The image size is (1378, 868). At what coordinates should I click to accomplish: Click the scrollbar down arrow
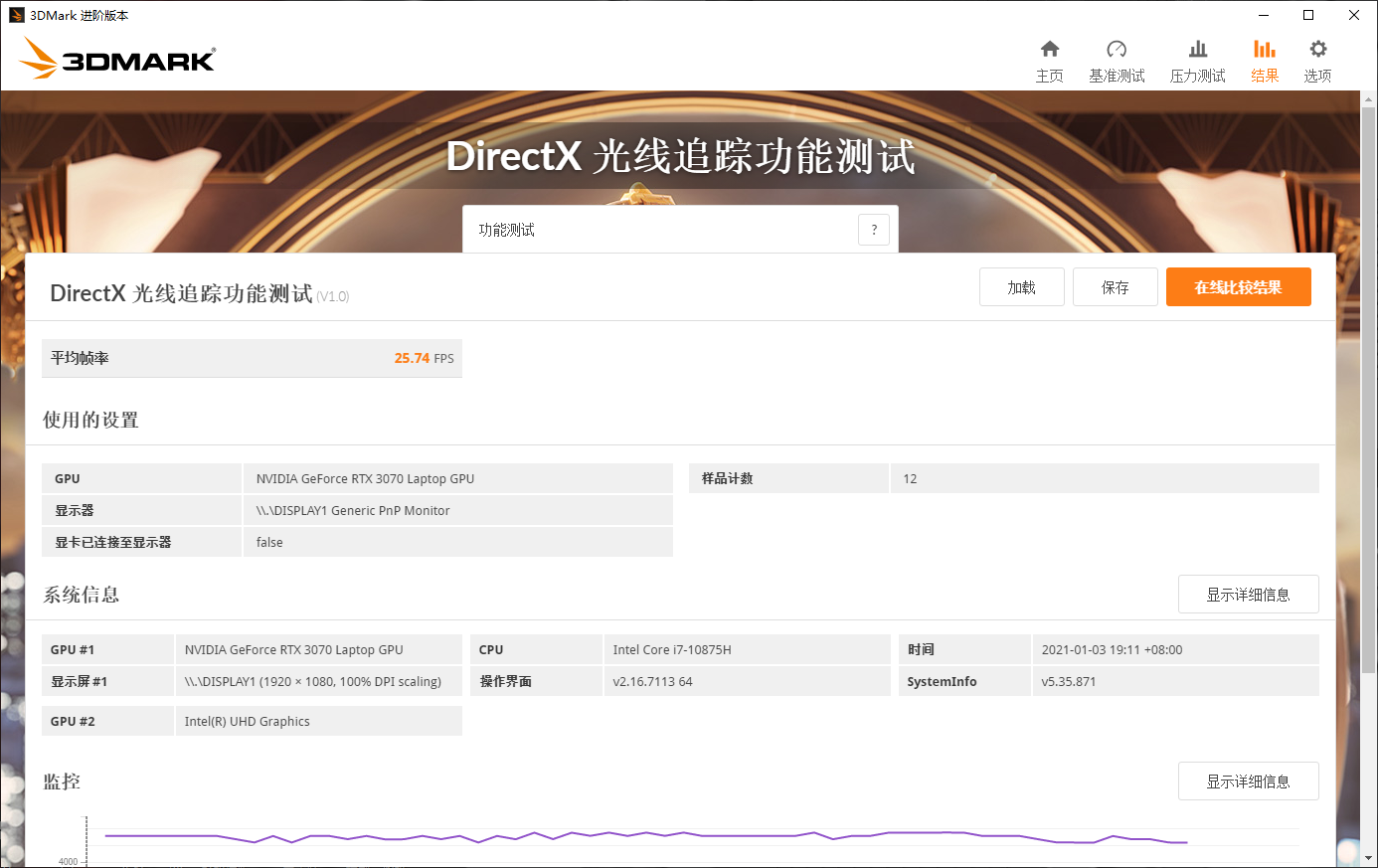coord(1368,857)
